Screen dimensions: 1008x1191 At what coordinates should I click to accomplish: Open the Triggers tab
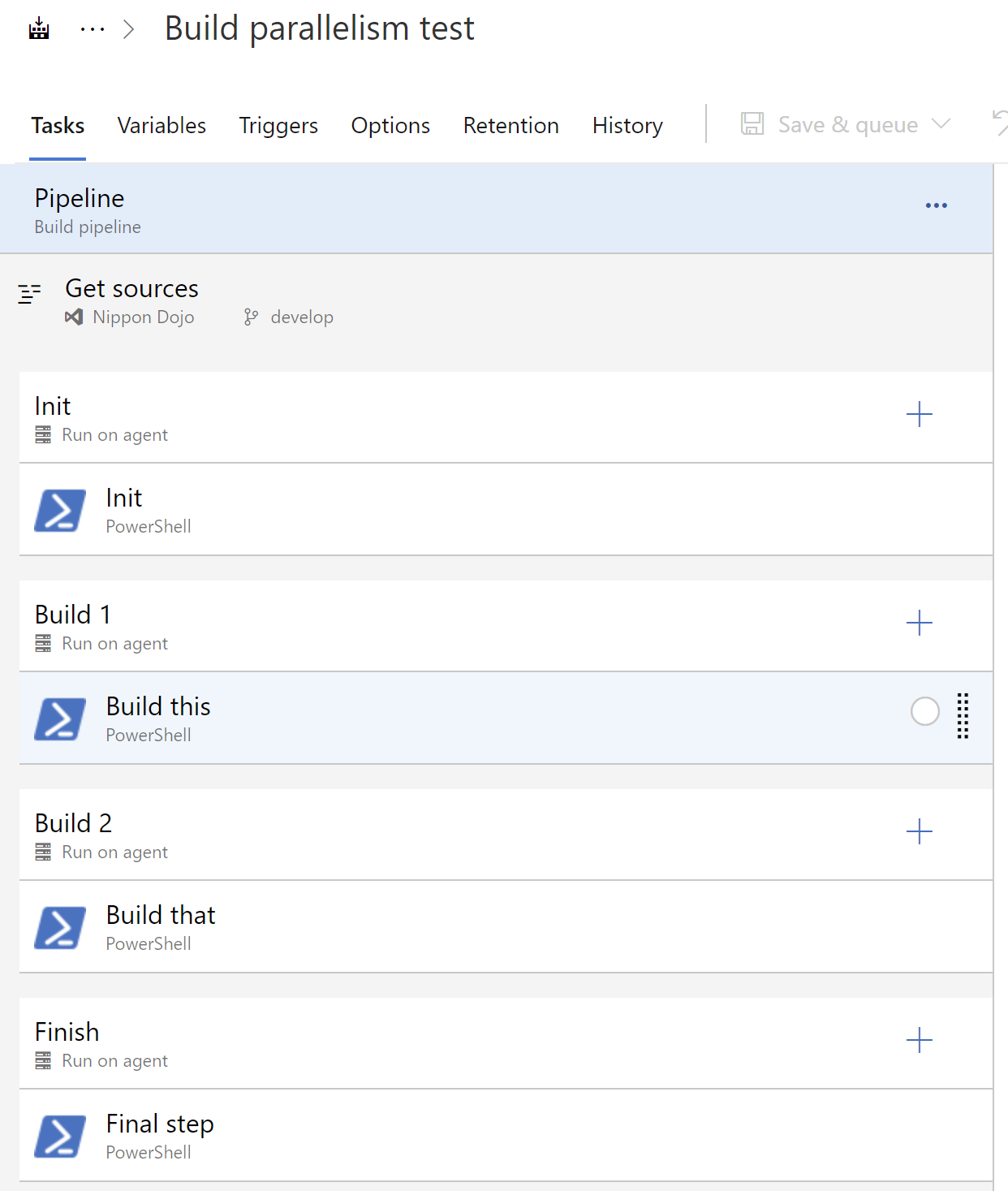tap(278, 126)
